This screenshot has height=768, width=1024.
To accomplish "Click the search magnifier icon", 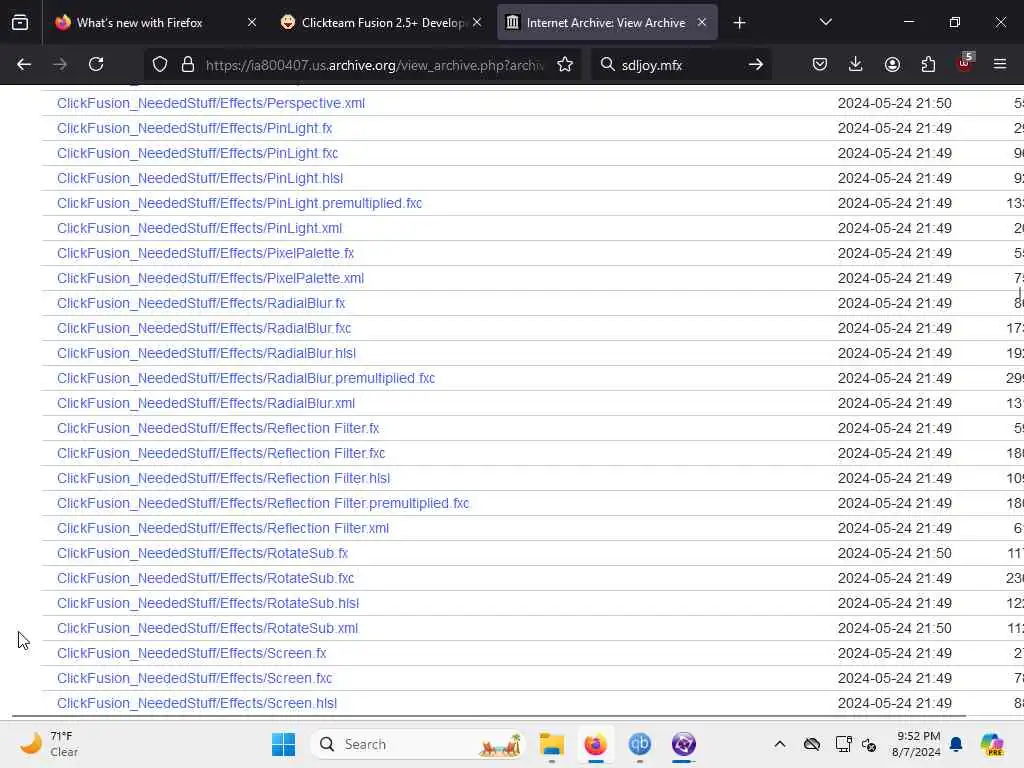I will (607, 64).
